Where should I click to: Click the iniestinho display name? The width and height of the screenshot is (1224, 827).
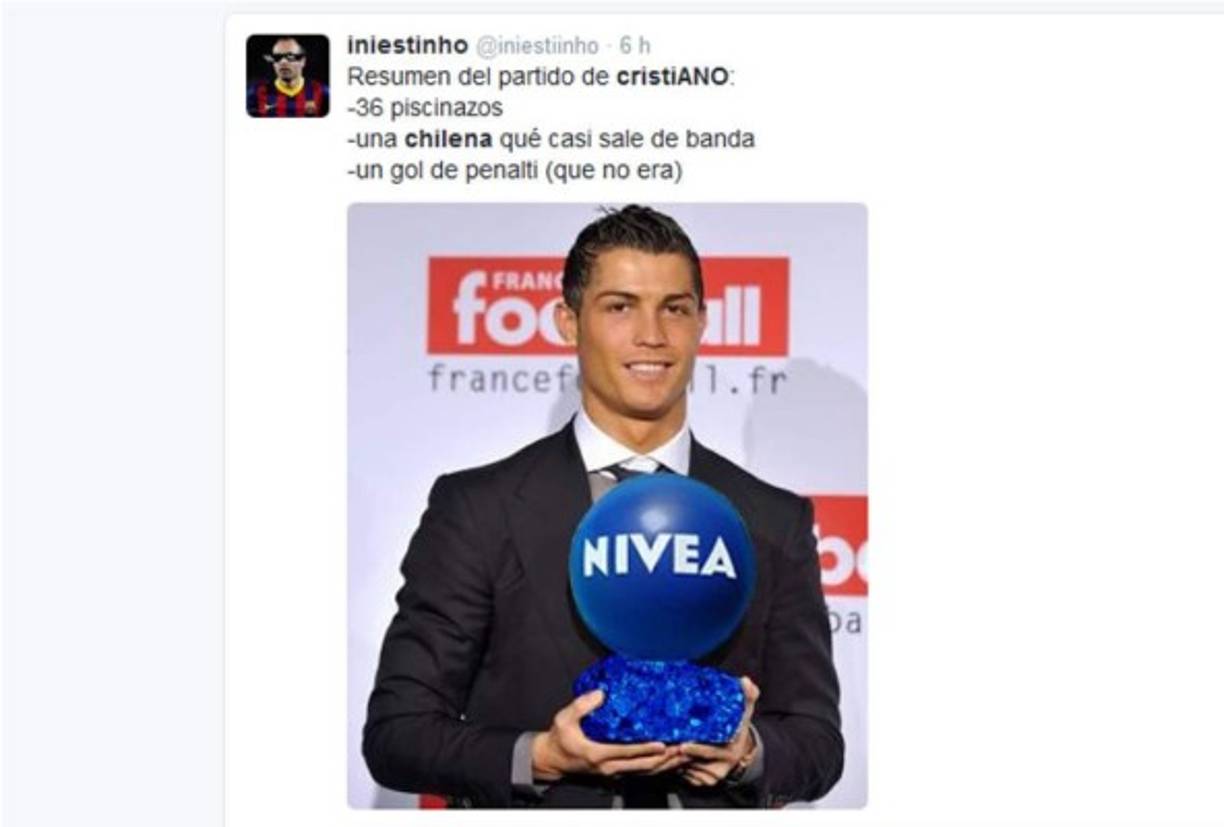(x=407, y=45)
